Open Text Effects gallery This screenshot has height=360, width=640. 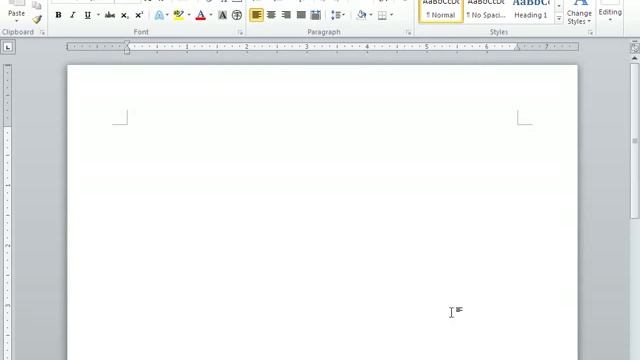click(x=159, y=15)
